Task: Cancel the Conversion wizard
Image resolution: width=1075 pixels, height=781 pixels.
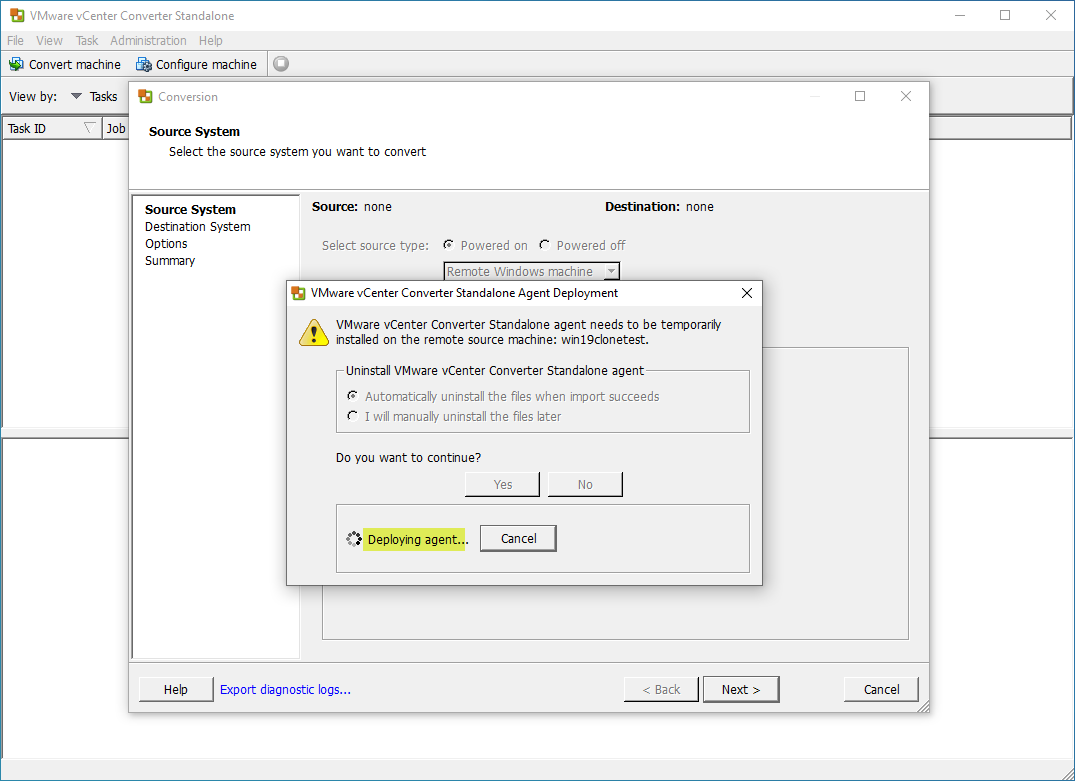Action: (x=881, y=689)
